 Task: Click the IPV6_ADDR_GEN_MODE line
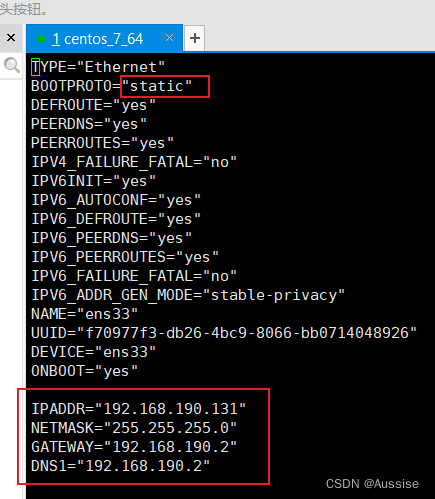[x=188, y=295]
